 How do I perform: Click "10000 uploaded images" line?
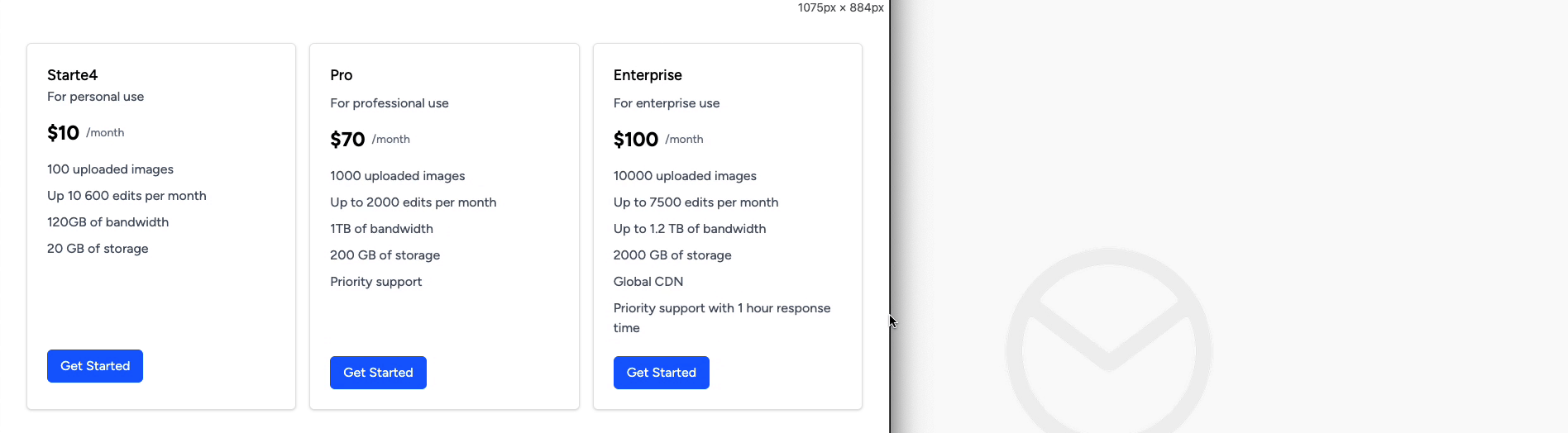click(x=684, y=176)
